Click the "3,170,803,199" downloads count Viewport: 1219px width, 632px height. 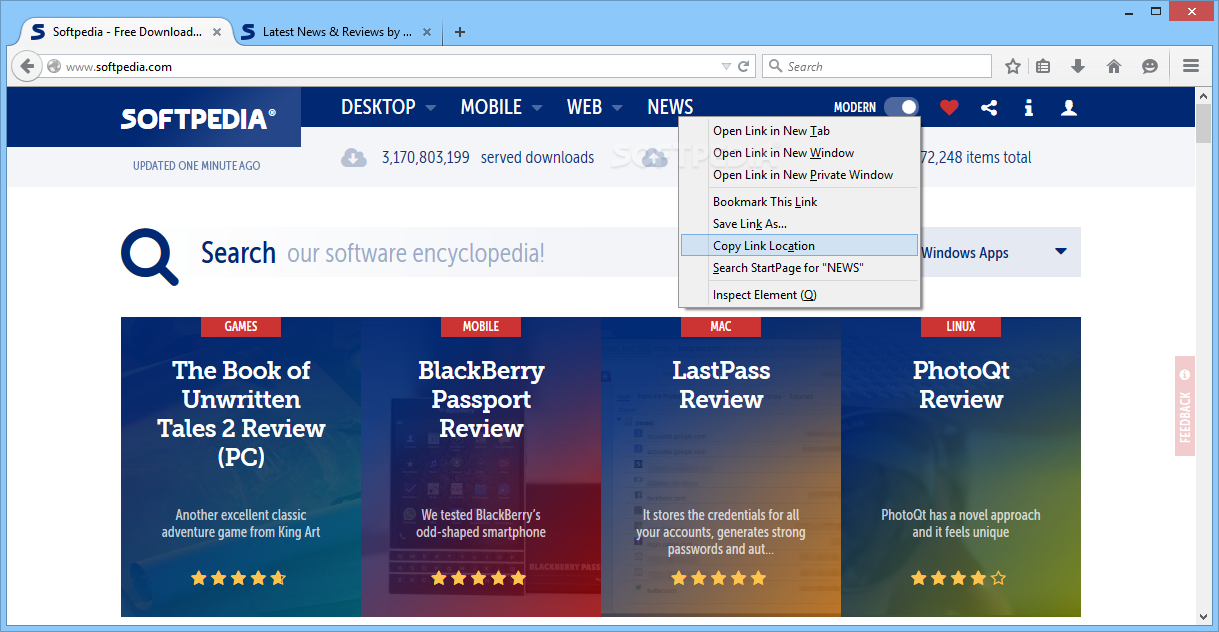pos(426,157)
